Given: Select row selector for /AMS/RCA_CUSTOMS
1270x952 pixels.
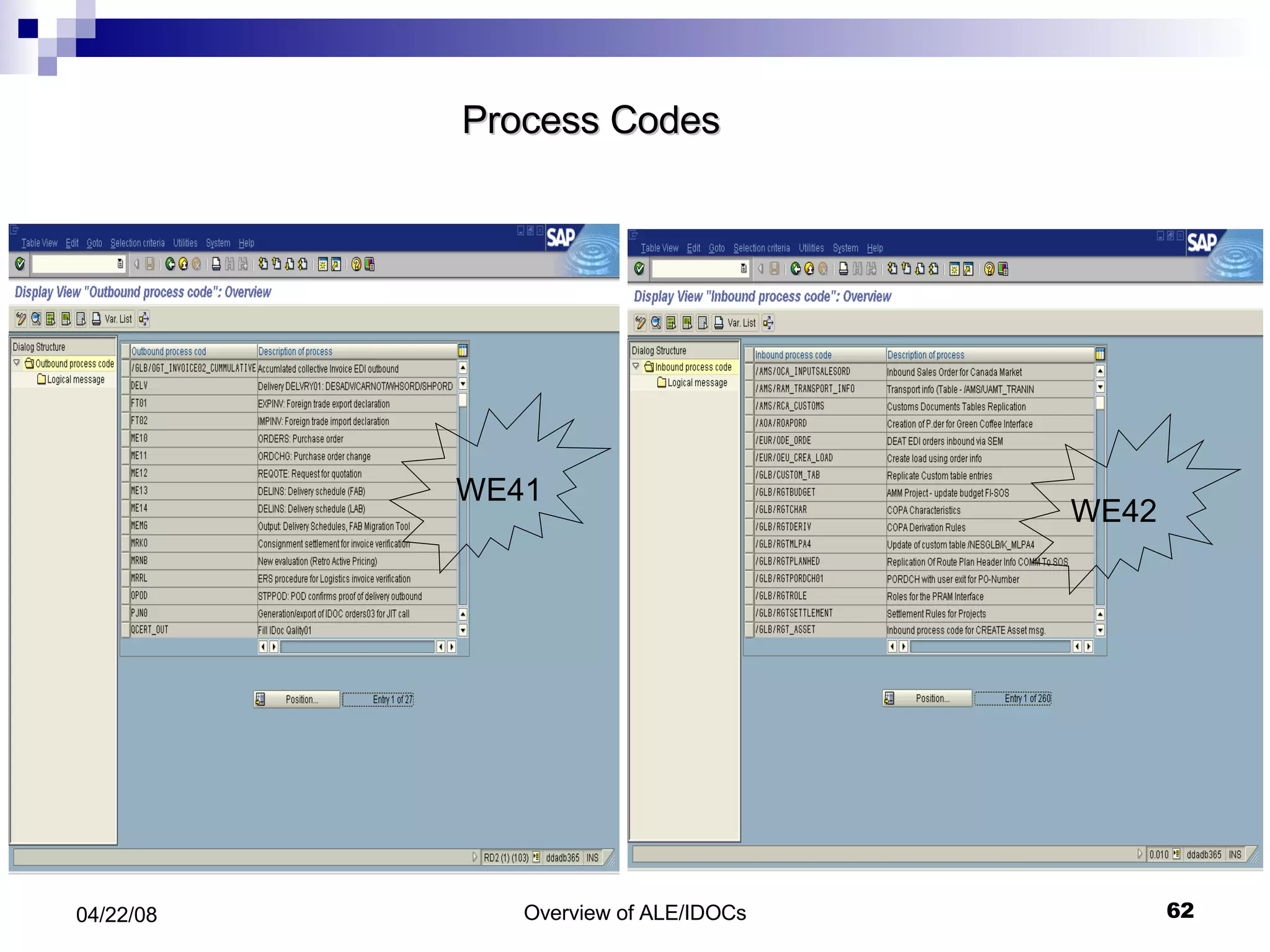Looking at the screenshot, I should click(x=750, y=406).
